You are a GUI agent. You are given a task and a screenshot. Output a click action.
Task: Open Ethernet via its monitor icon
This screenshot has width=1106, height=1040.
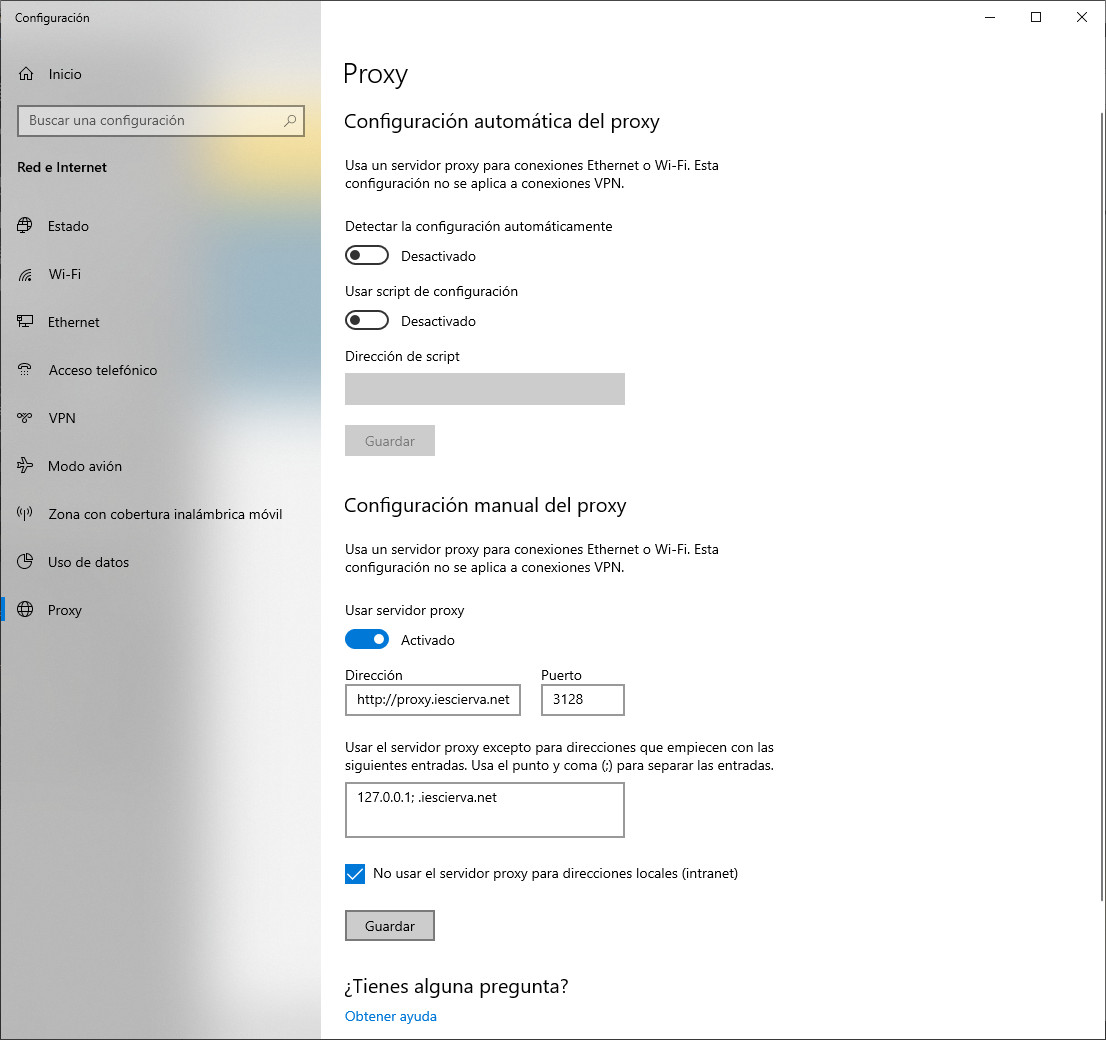click(x=26, y=322)
